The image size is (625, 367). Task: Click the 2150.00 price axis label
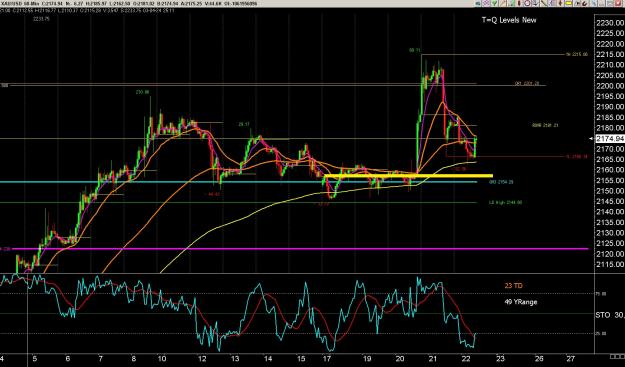[x=610, y=191]
